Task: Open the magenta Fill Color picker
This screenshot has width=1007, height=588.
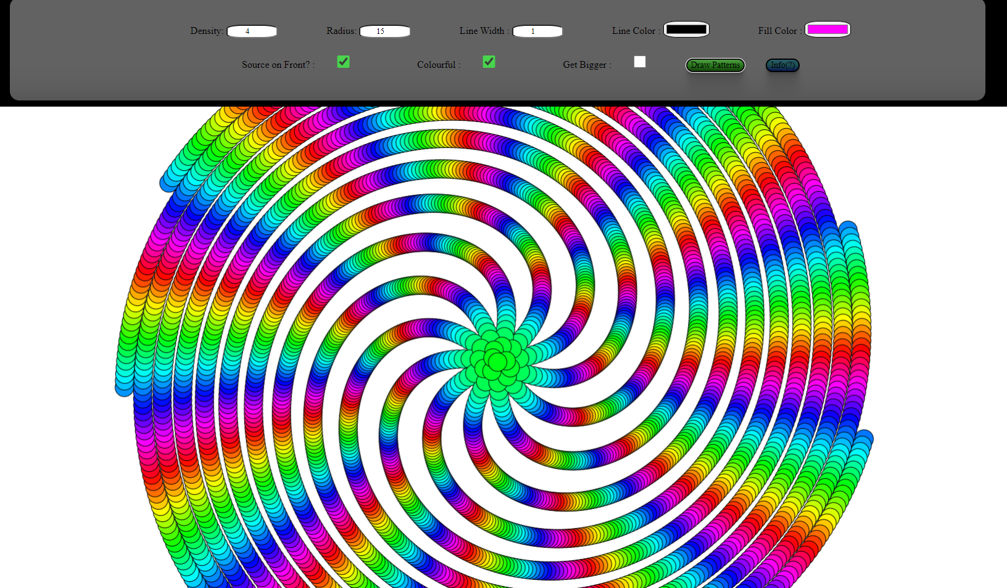Action: [827, 30]
